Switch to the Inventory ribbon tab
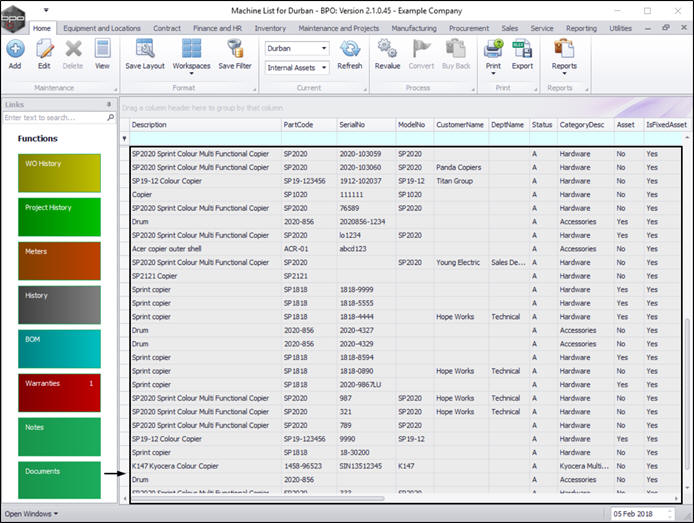 [270, 29]
